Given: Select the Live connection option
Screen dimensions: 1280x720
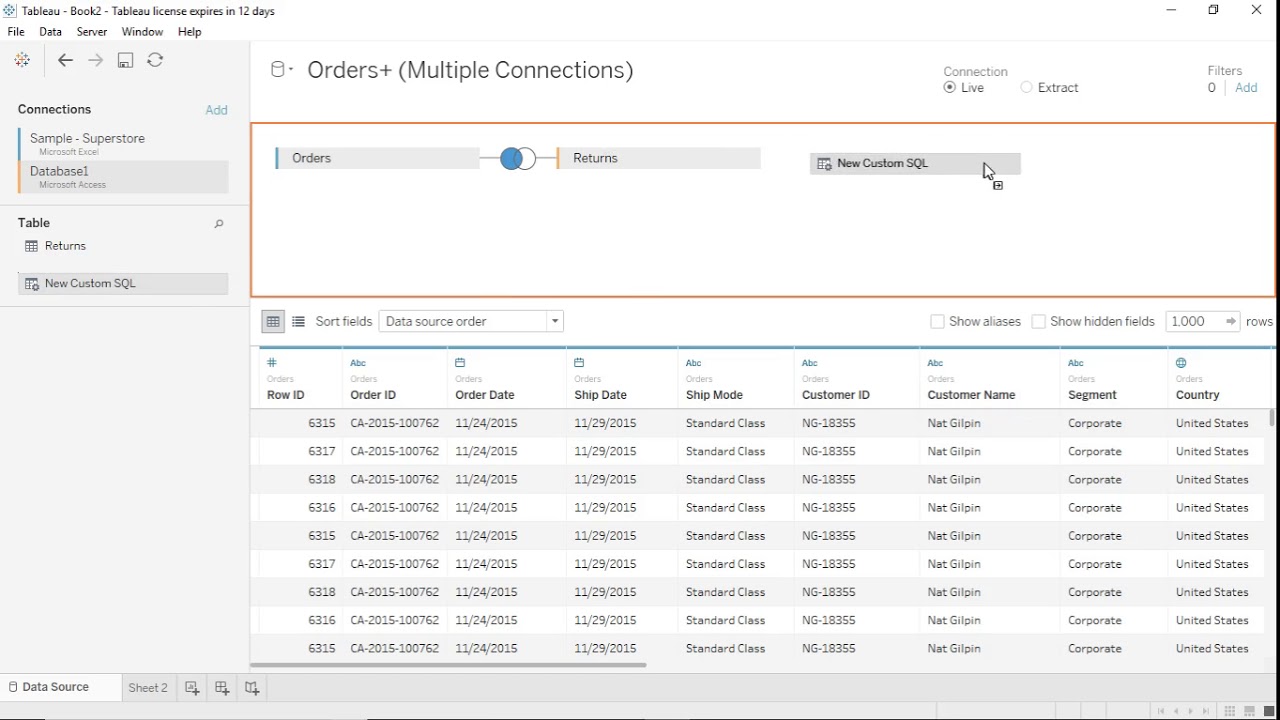Looking at the screenshot, I should click(964, 88).
